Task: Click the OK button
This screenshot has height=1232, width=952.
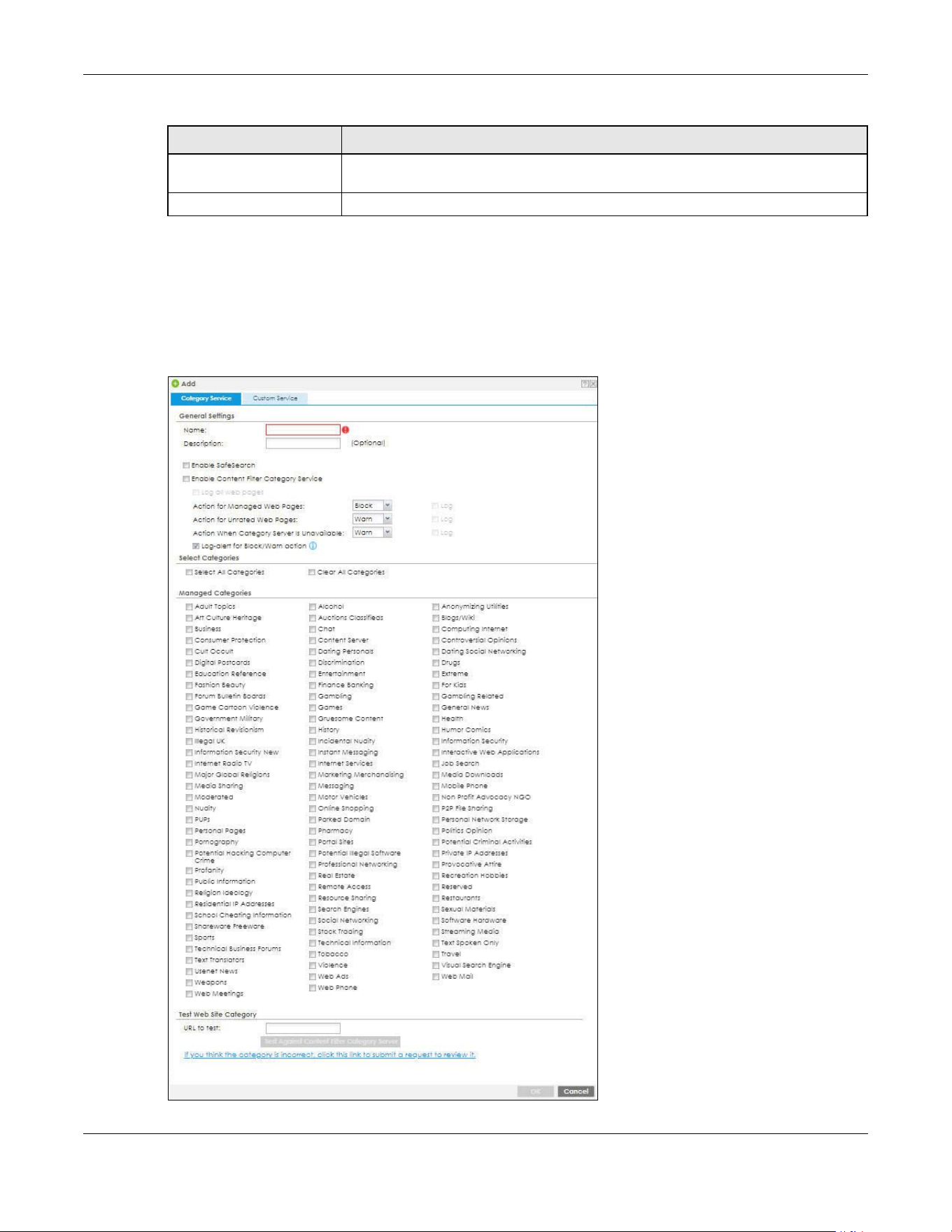Action: 536,1091
